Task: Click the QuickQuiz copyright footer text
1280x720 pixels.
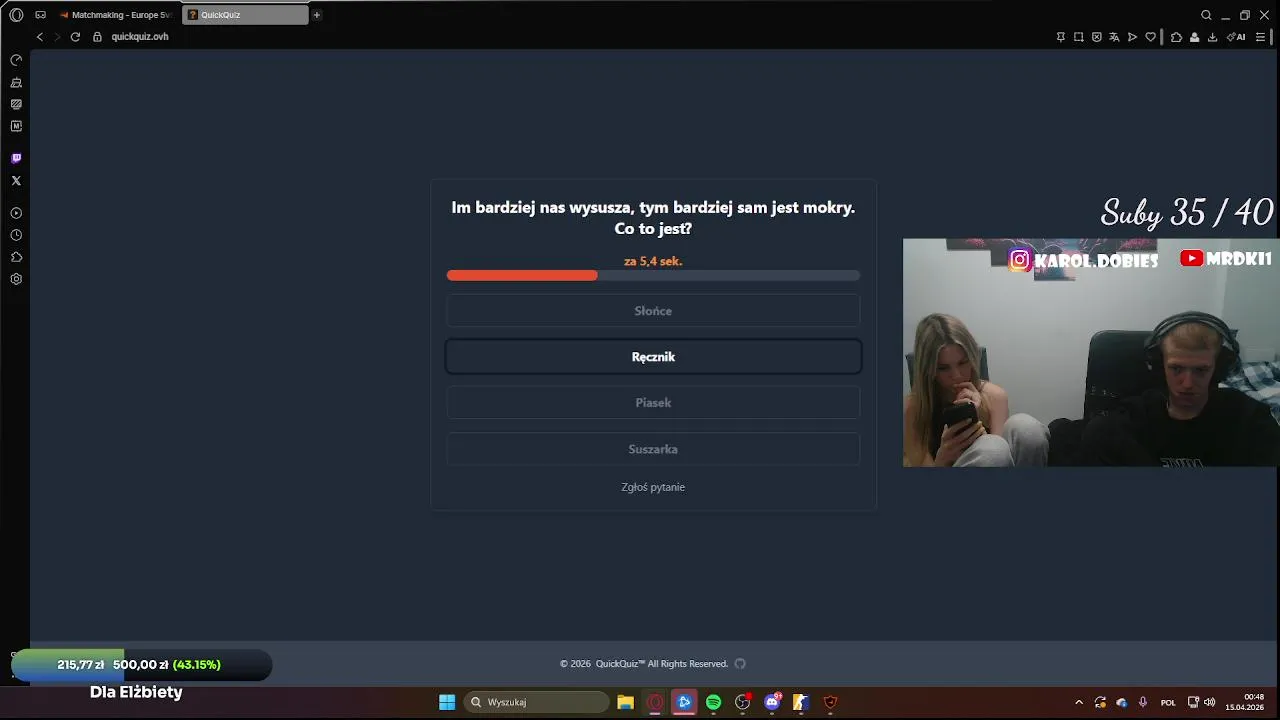Action: (644, 664)
